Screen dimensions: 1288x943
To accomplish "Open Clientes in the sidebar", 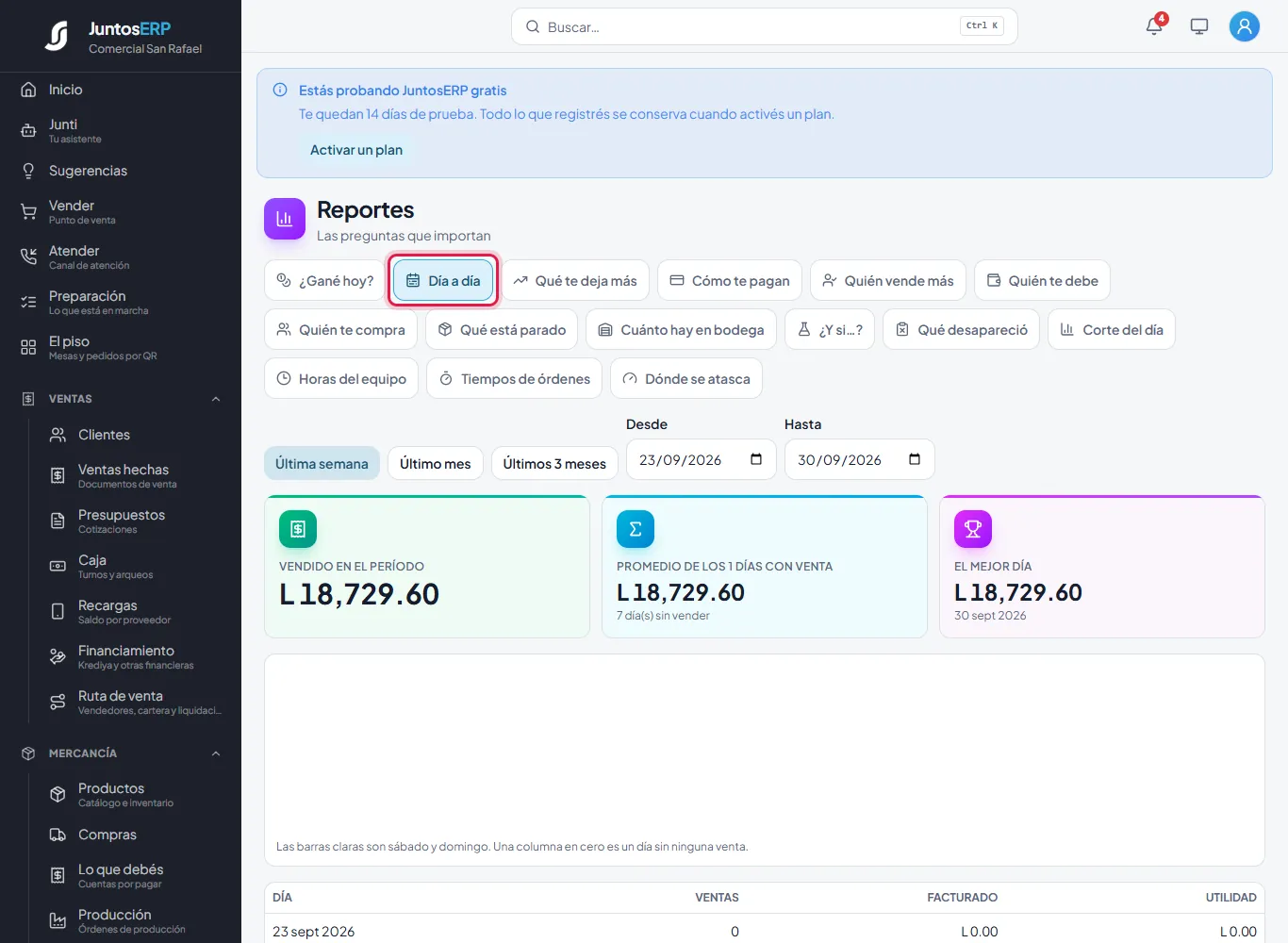I will pyautogui.click(x=136, y=435).
